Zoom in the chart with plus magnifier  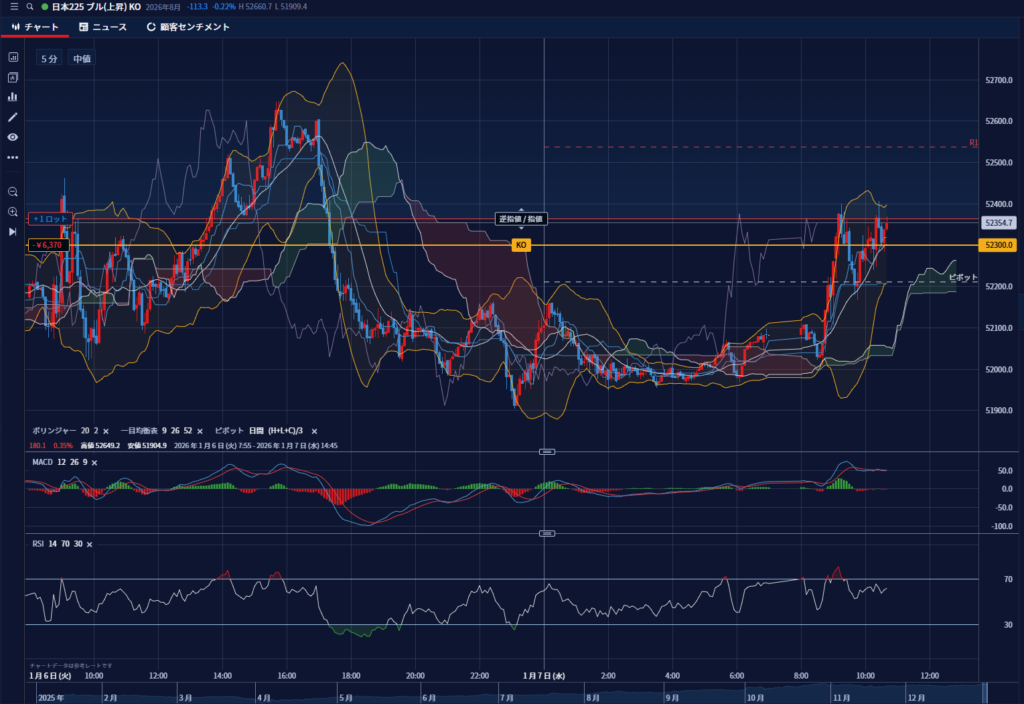tap(13, 211)
